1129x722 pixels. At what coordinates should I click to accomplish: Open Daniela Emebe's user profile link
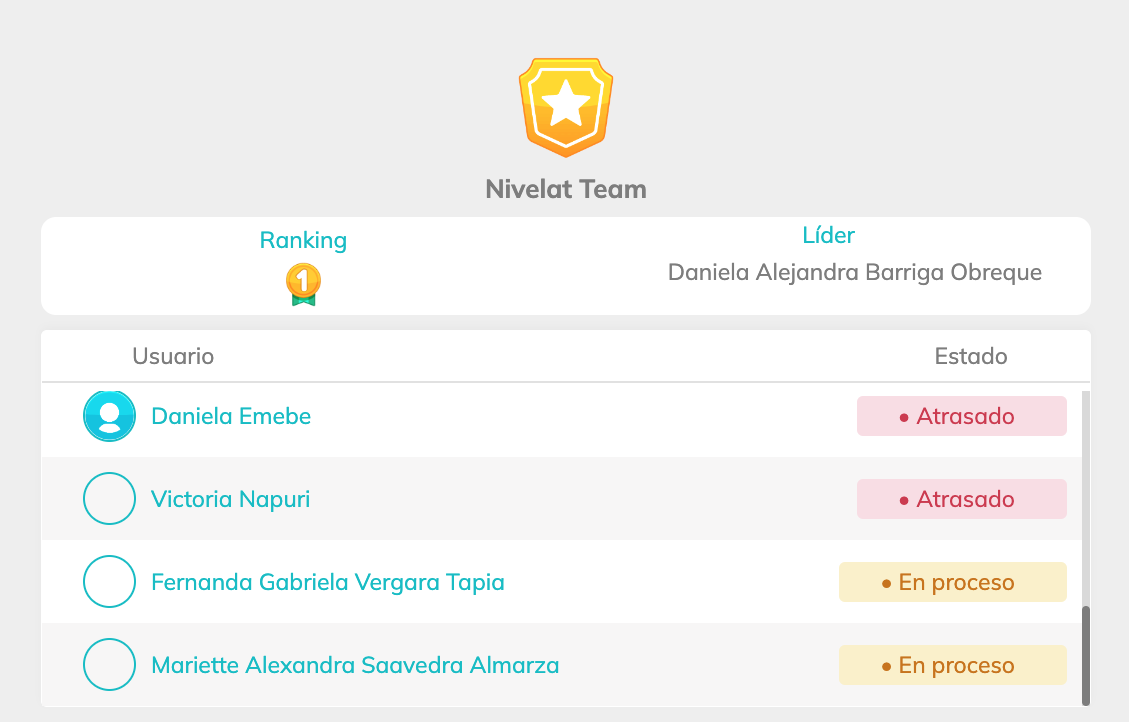tap(231, 416)
